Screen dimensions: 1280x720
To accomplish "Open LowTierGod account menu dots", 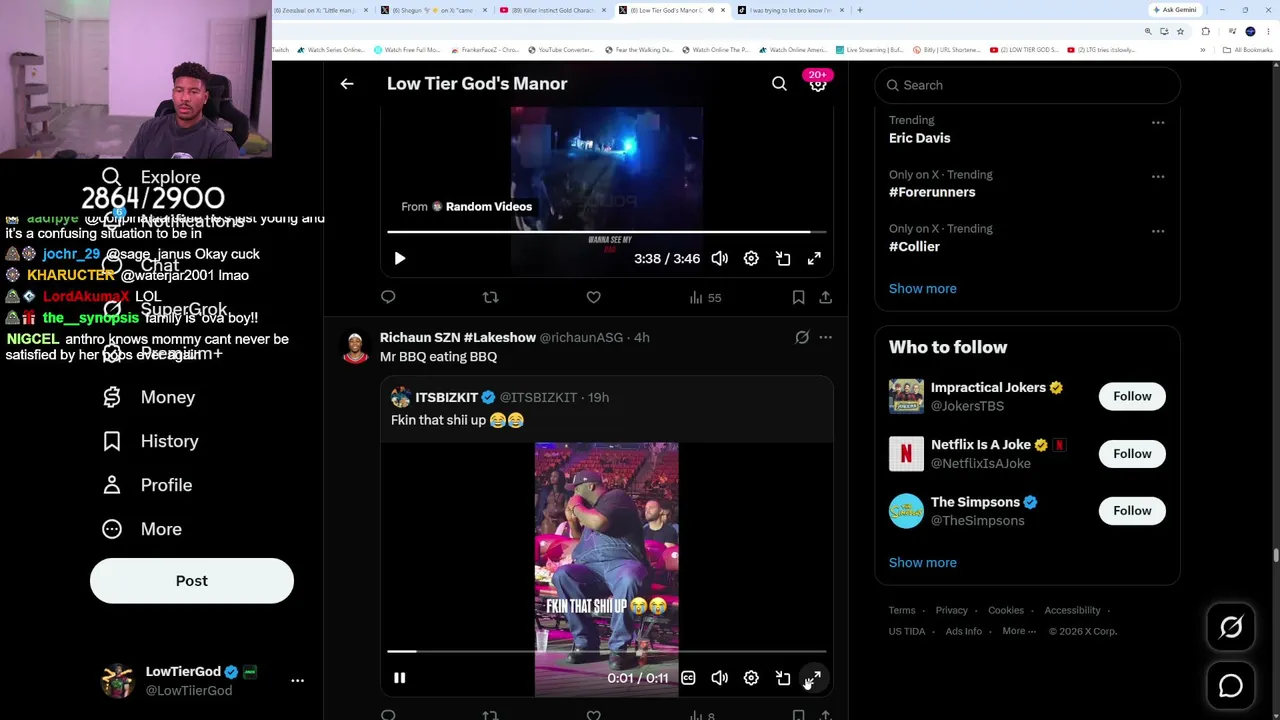I will 297,680.
